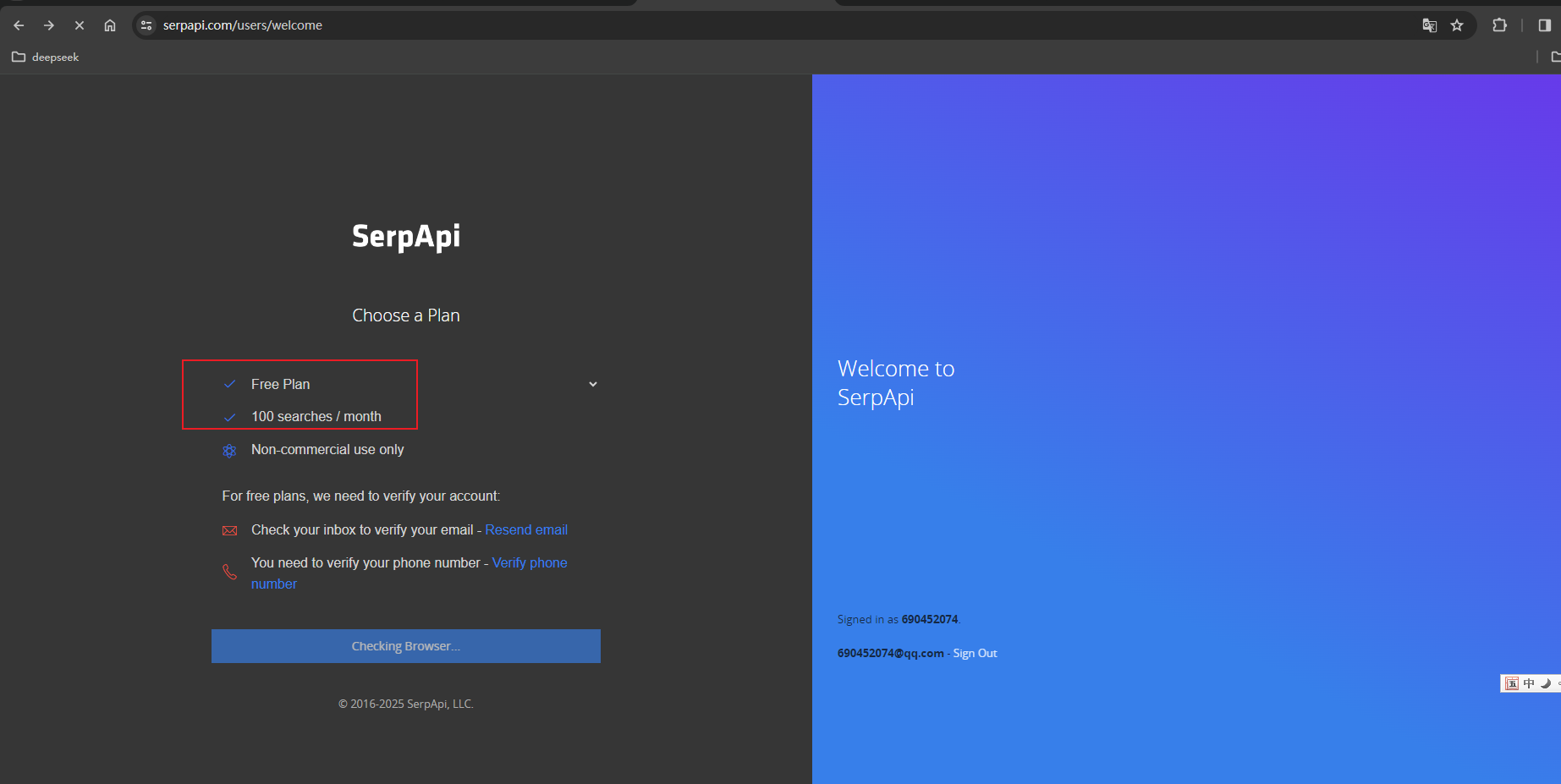View site information icon in address bar
This screenshot has width=1561, height=784.
tap(146, 25)
